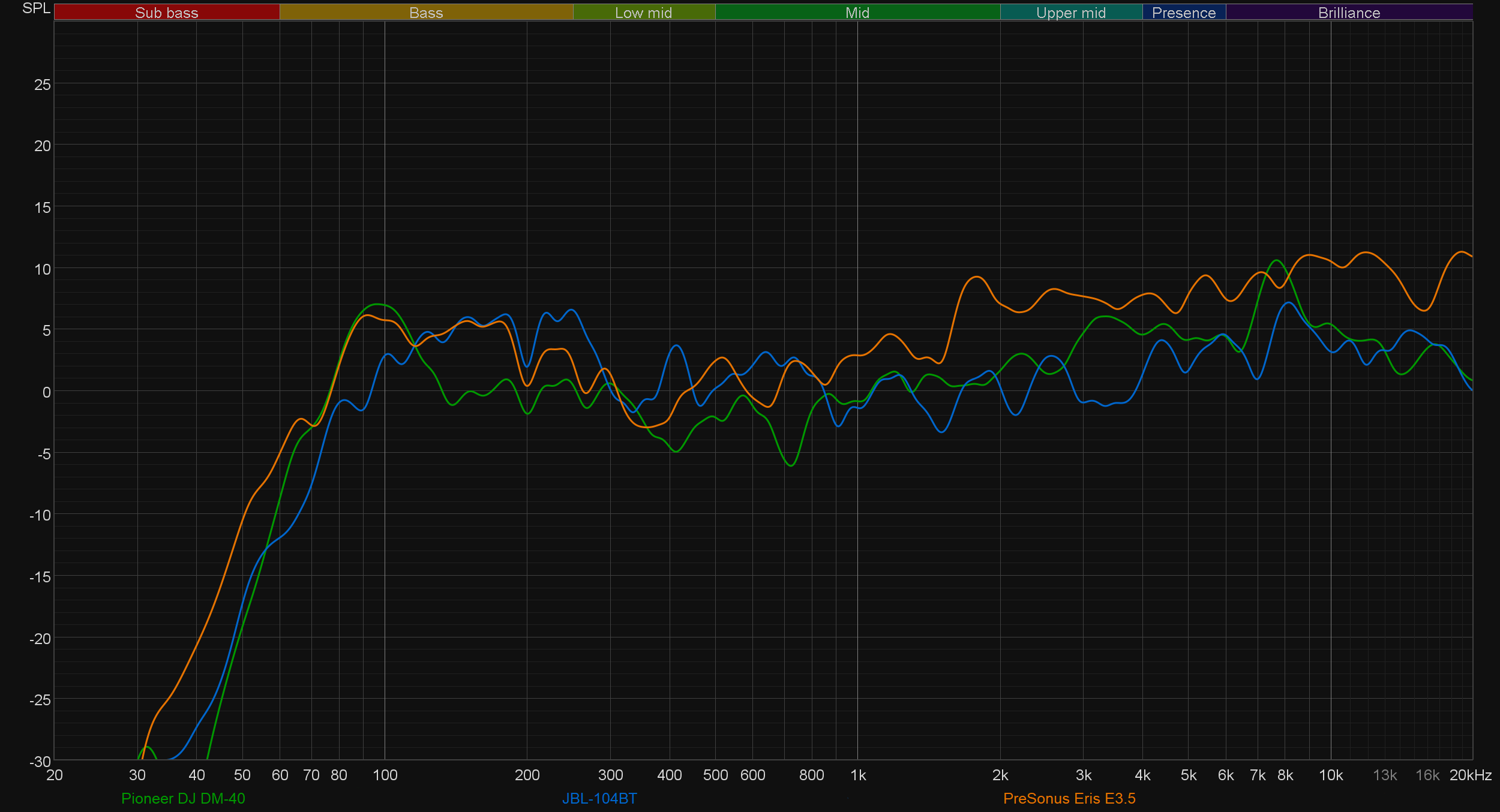The image size is (1500, 812).
Task: Click the Upper mid band header
Action: (1070, 13)
